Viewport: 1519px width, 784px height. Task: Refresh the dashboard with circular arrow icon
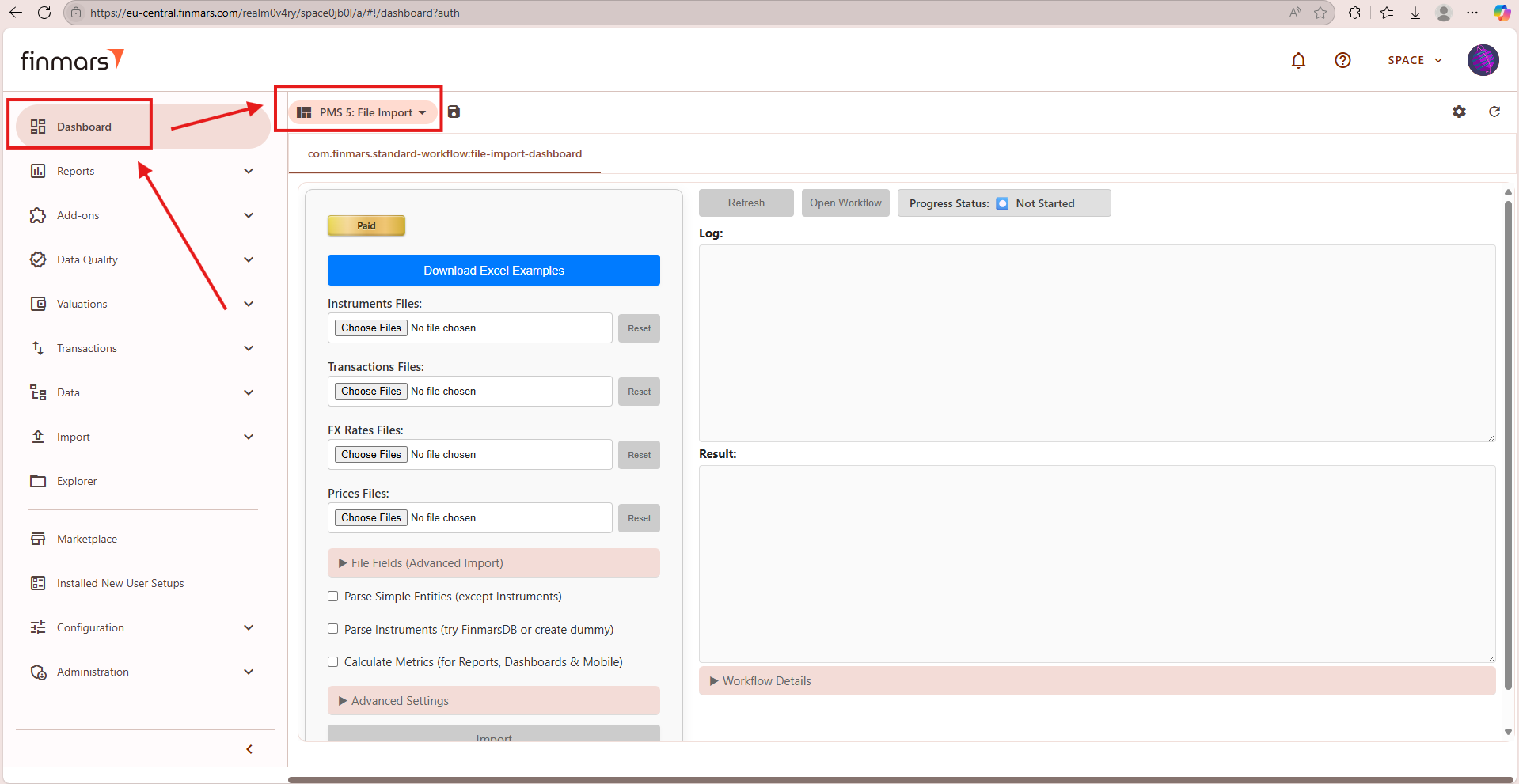pyautogui.click(x=1494, y=112)
